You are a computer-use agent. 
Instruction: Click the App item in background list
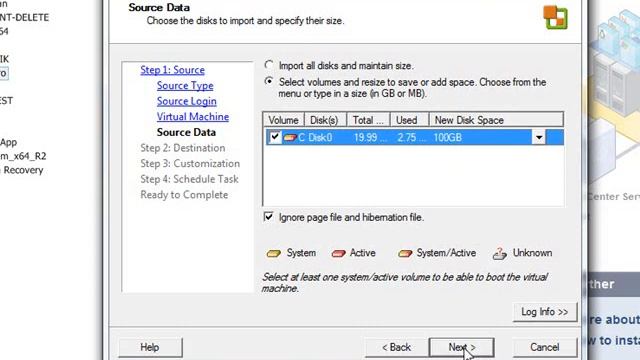pos(9,142)
